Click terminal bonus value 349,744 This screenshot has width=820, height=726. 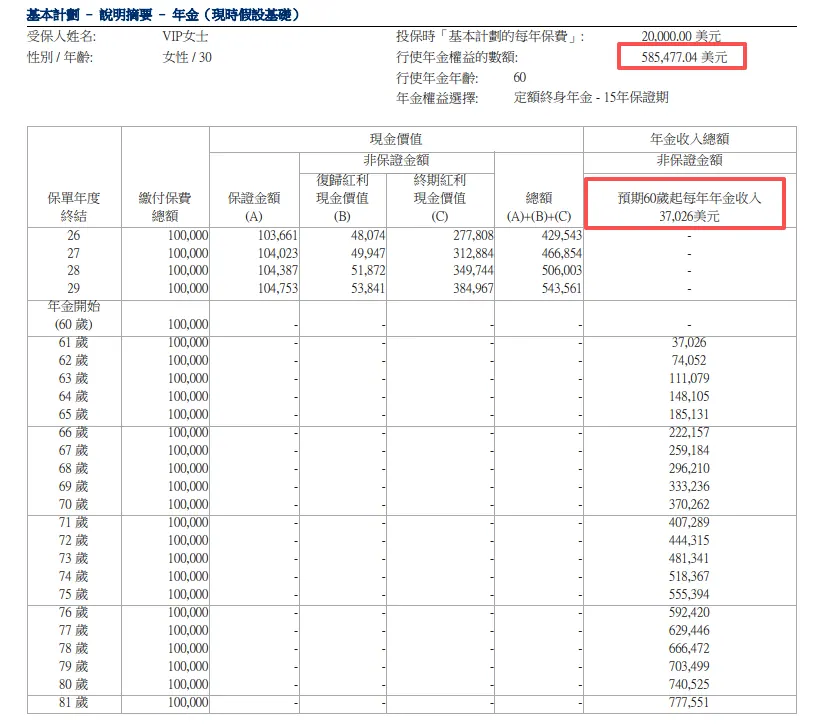[x=473, y=271]
